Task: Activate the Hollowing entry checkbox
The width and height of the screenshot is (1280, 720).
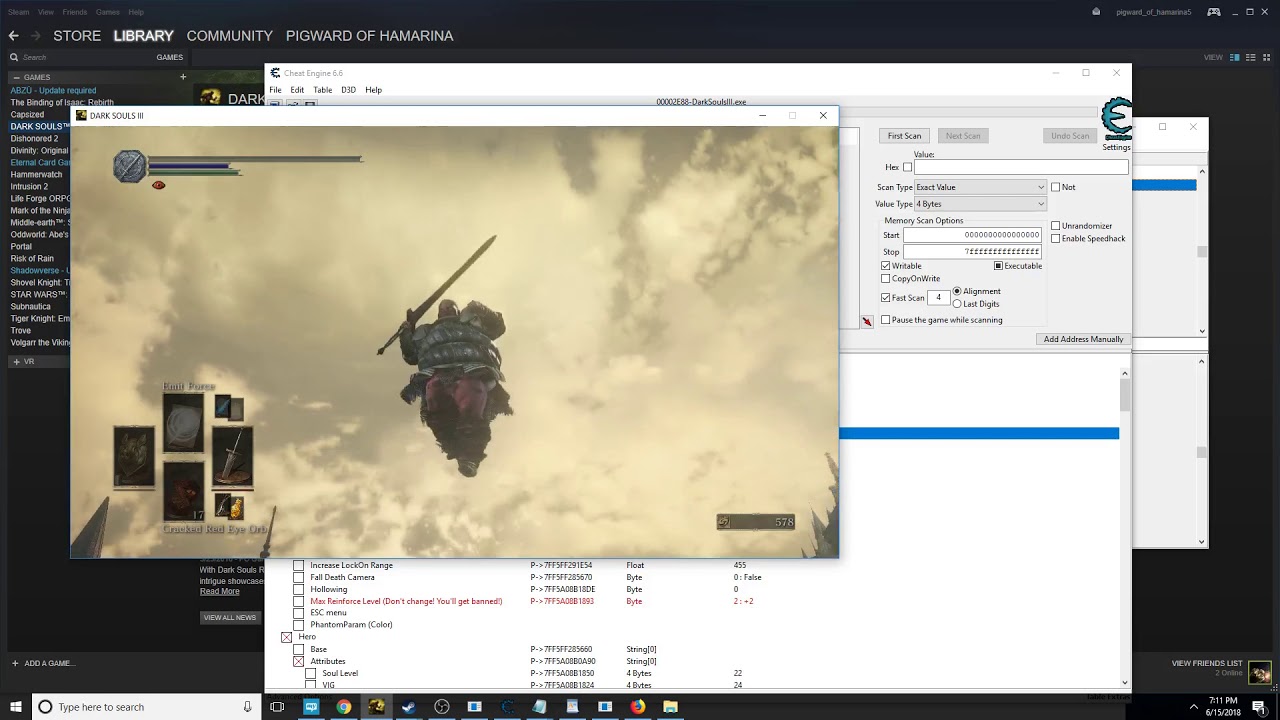Action: pyautogui.click(x=298, y=589)
